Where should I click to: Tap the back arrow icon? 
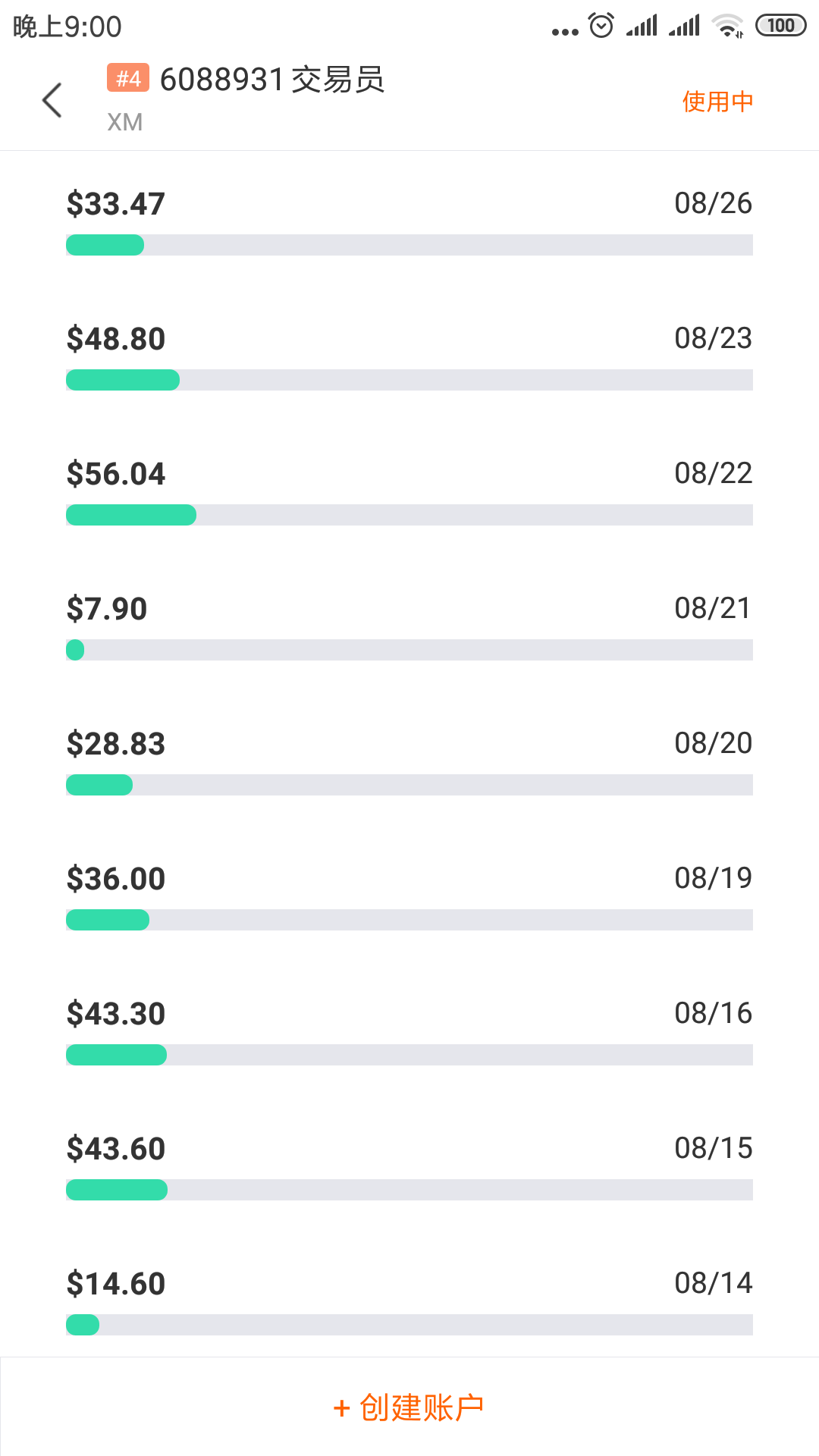(x=52, y=100)
